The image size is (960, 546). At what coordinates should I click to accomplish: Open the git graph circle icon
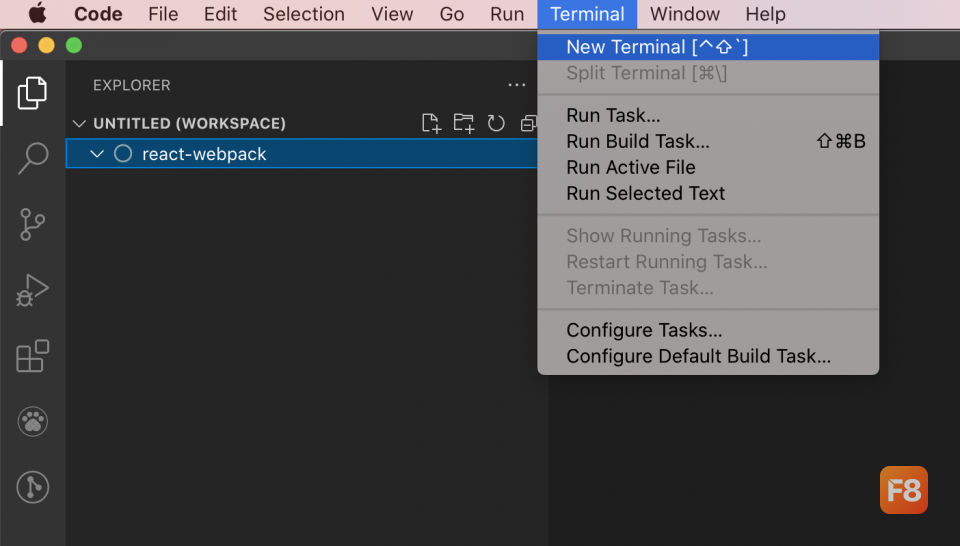tap(32, 487)
